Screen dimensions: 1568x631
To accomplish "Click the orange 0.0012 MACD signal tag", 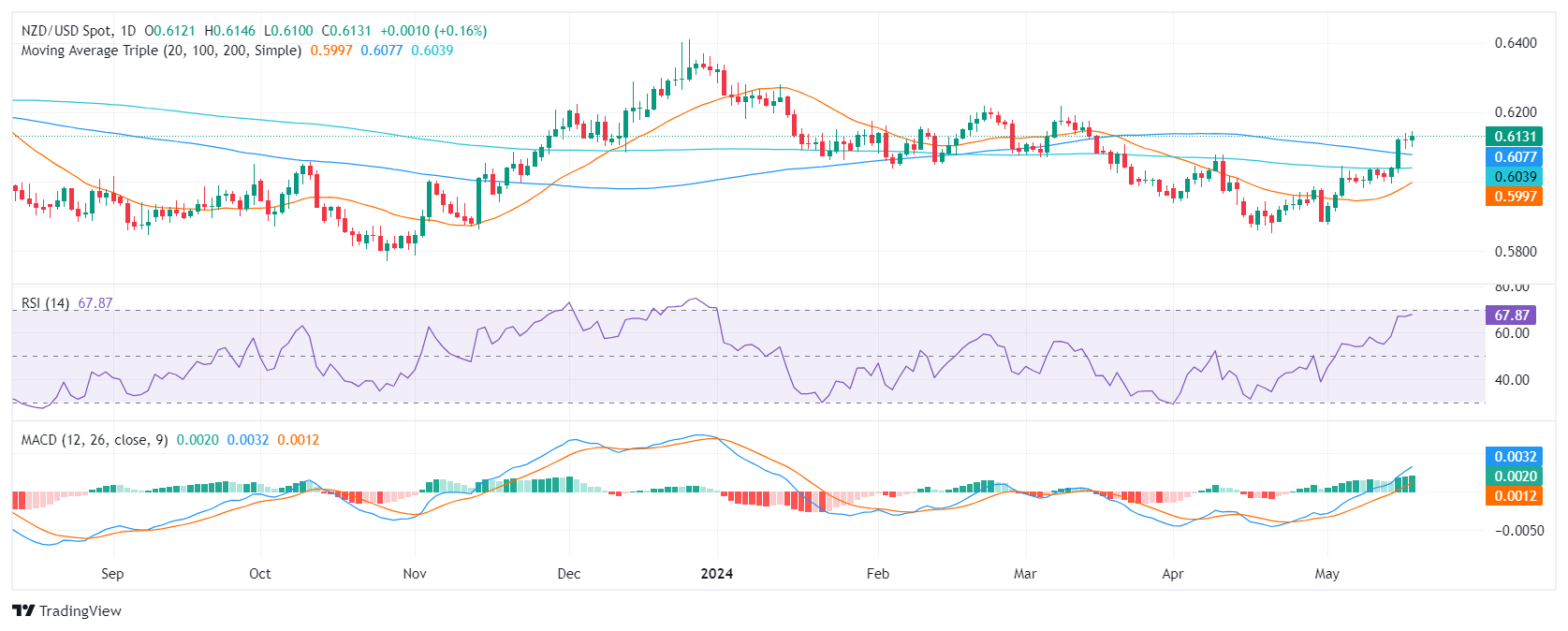I will click(x=1514, y=496).
